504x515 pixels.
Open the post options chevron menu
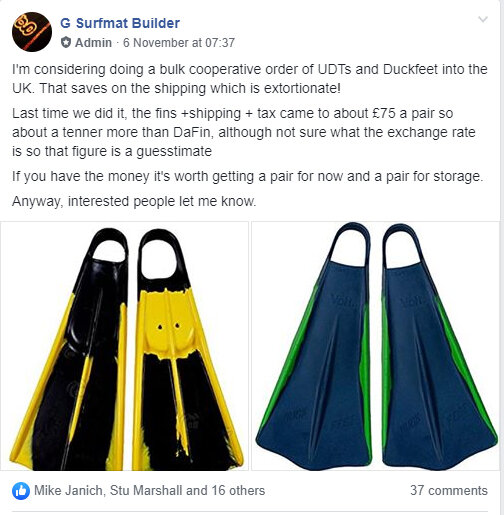click(483, 19)
